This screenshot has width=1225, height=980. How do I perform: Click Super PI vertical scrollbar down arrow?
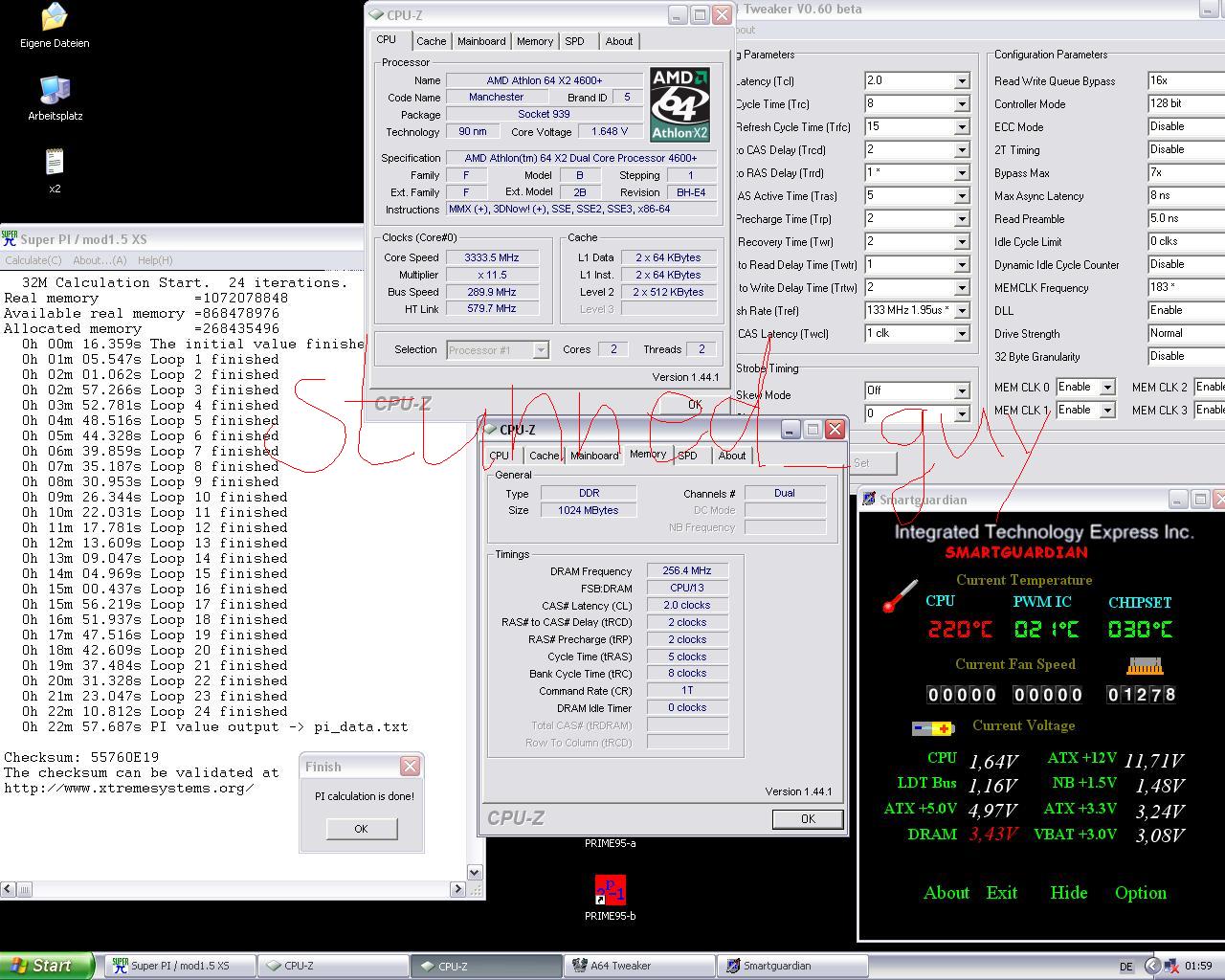474,872
